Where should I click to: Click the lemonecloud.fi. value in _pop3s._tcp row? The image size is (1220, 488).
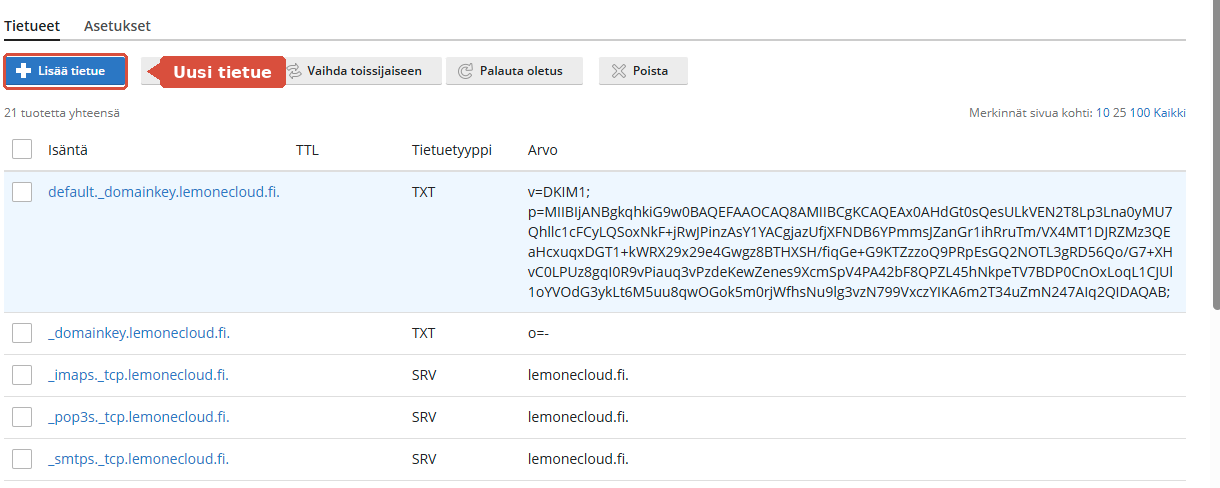click(578, 417)
